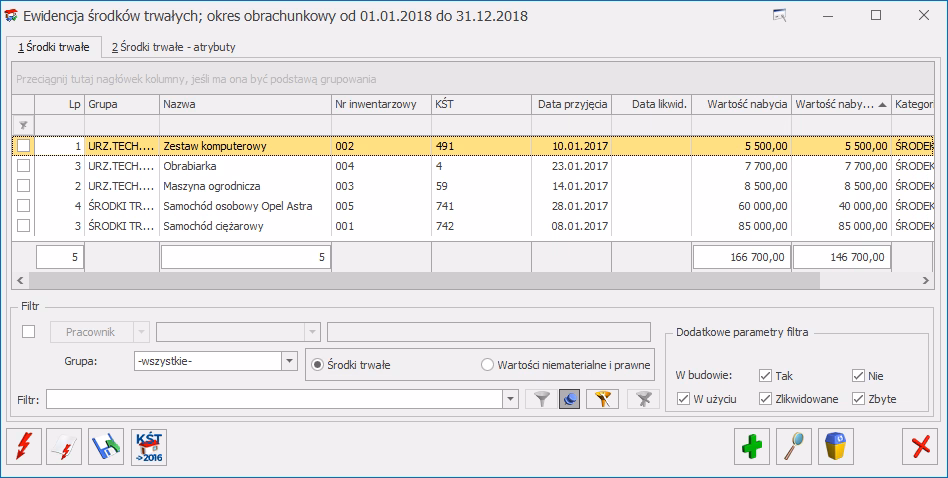Screen dimensions: 948x478
Task: Click the red lightning bolt icon
Action: pos(24,446)
